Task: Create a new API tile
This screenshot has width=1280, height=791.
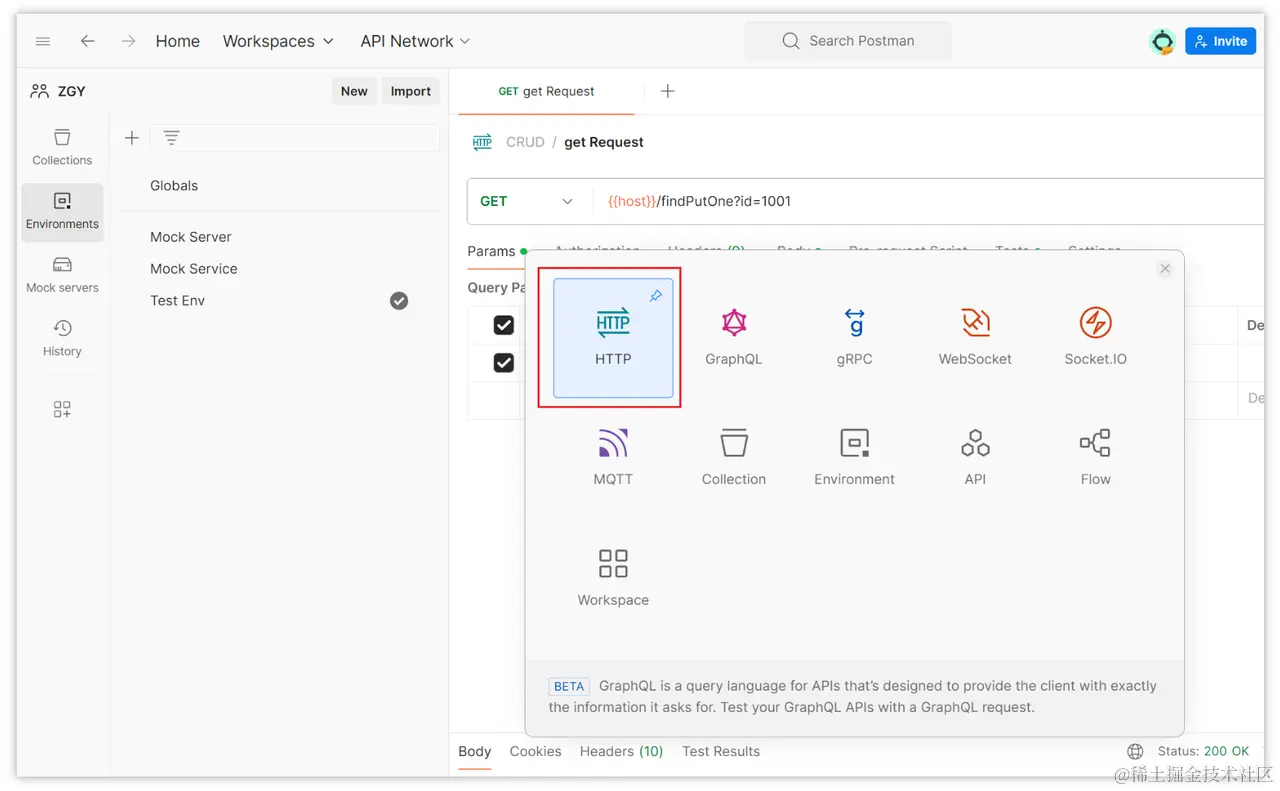Action: 975,458
